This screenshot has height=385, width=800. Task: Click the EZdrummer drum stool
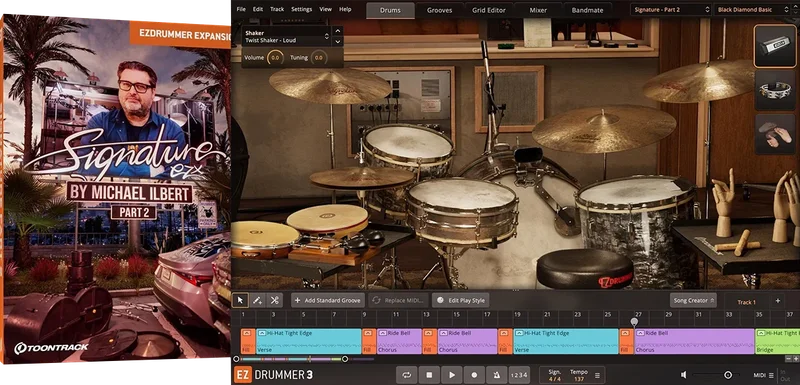(x=585, y=269)
